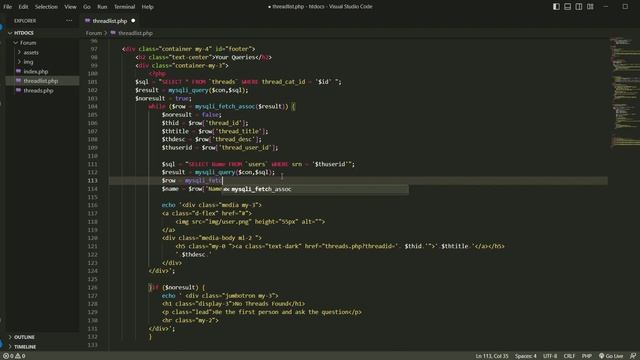Accept mysqli_fetch_assoc autocomplete suggestion
The width and height of the screenshot is (640, 360).
[x=315, y=189]
